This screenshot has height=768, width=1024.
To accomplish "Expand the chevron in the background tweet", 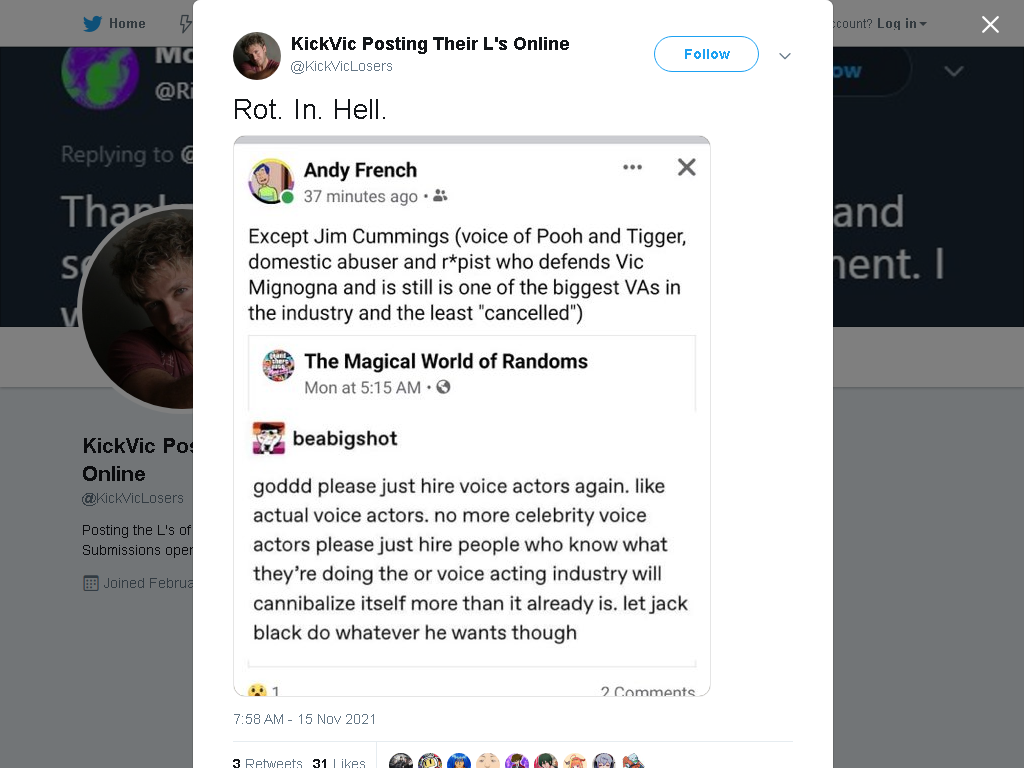I will point(953,71).
